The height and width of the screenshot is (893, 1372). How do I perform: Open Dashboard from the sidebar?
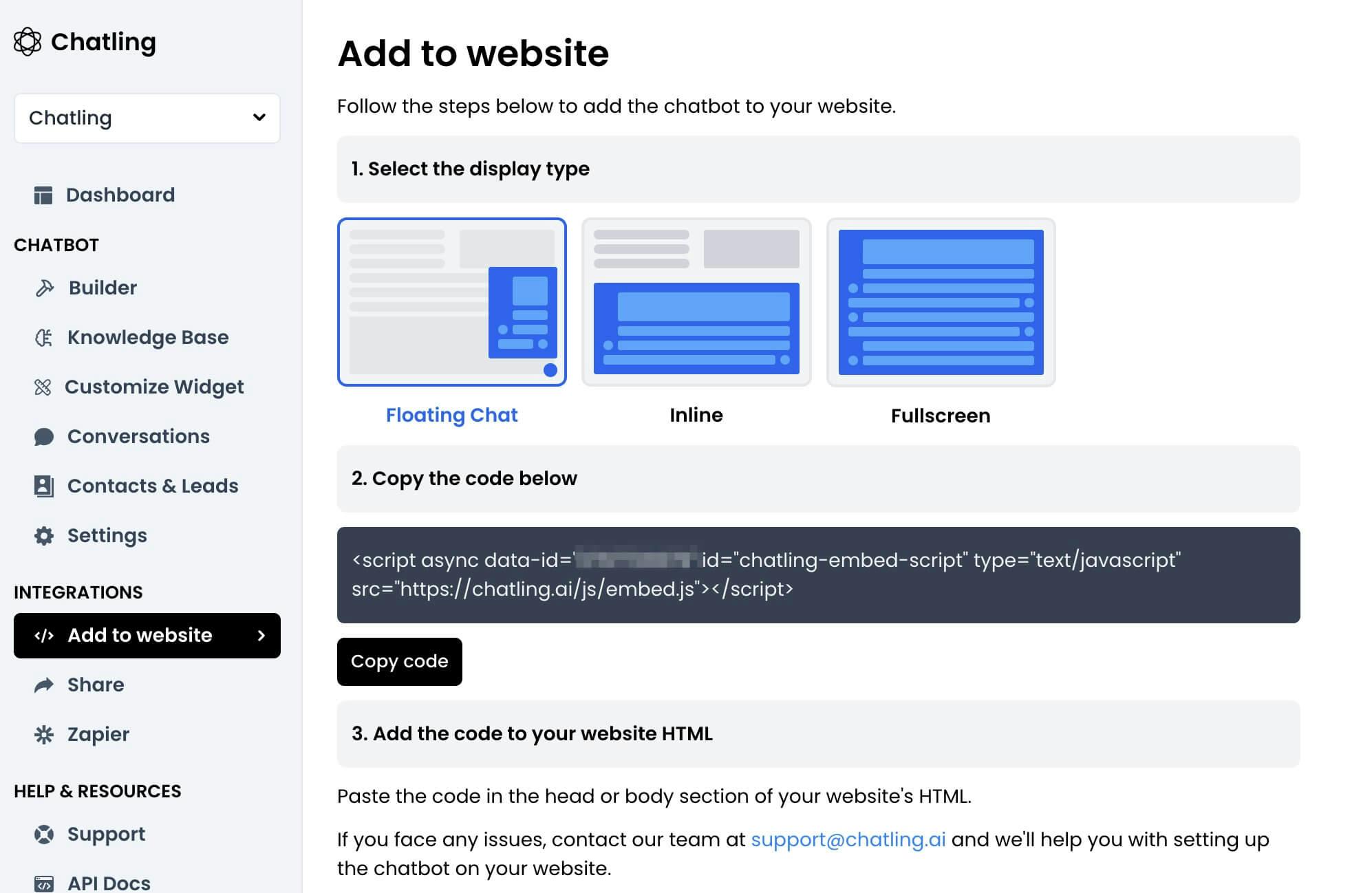[120, 195]
